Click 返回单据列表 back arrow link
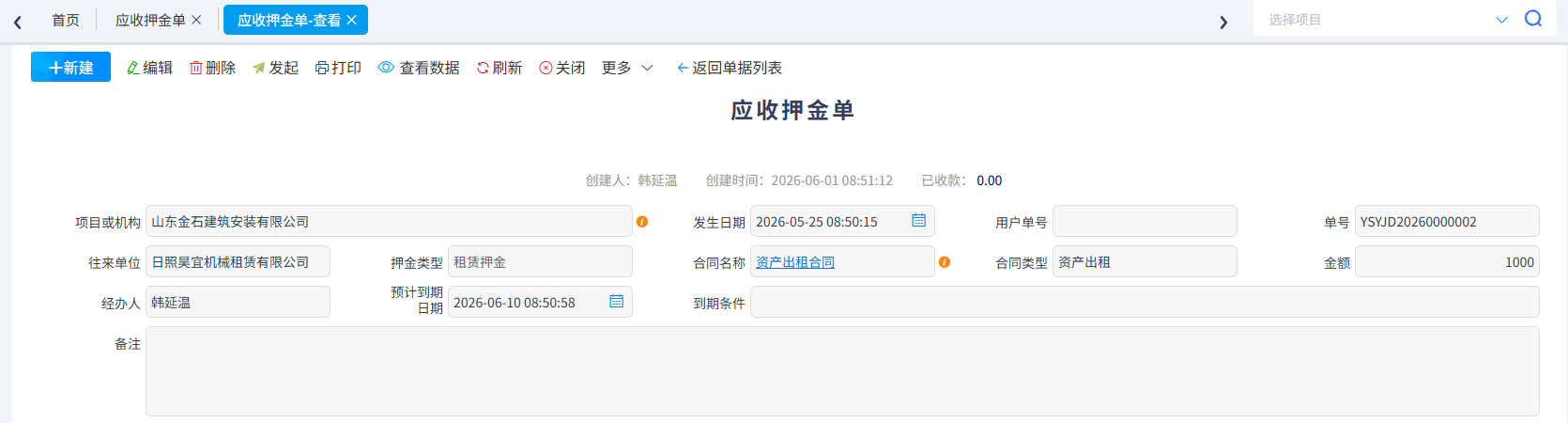The width and height of the screenshot is (1568, 423). 730,68
